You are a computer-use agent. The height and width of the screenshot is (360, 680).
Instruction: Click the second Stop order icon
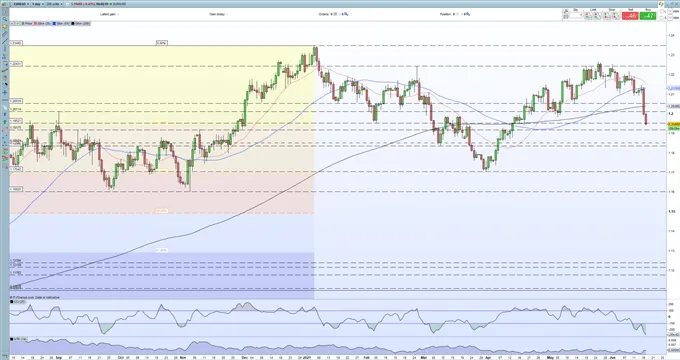[616, 16]
